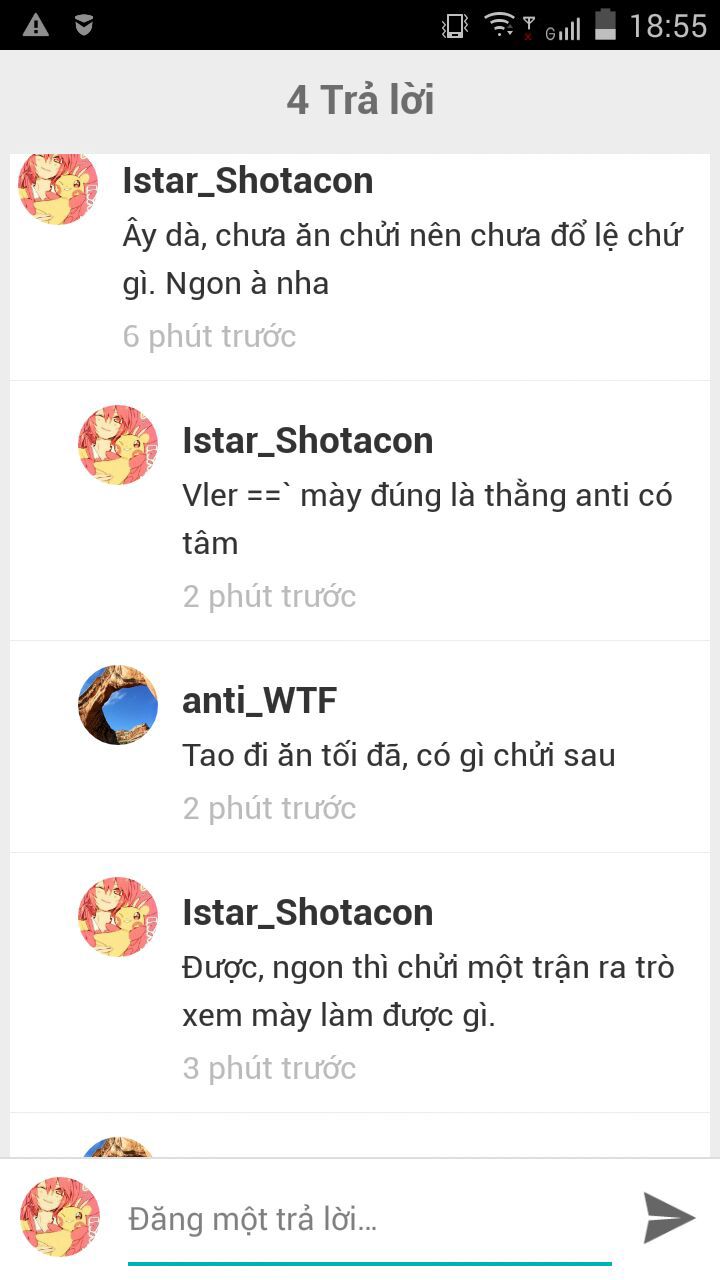The height and width of the screenshot is (1280, 720).
Task: Focus the 'Đăng một trả lời…' field
Action: (x=370, y=1220)
